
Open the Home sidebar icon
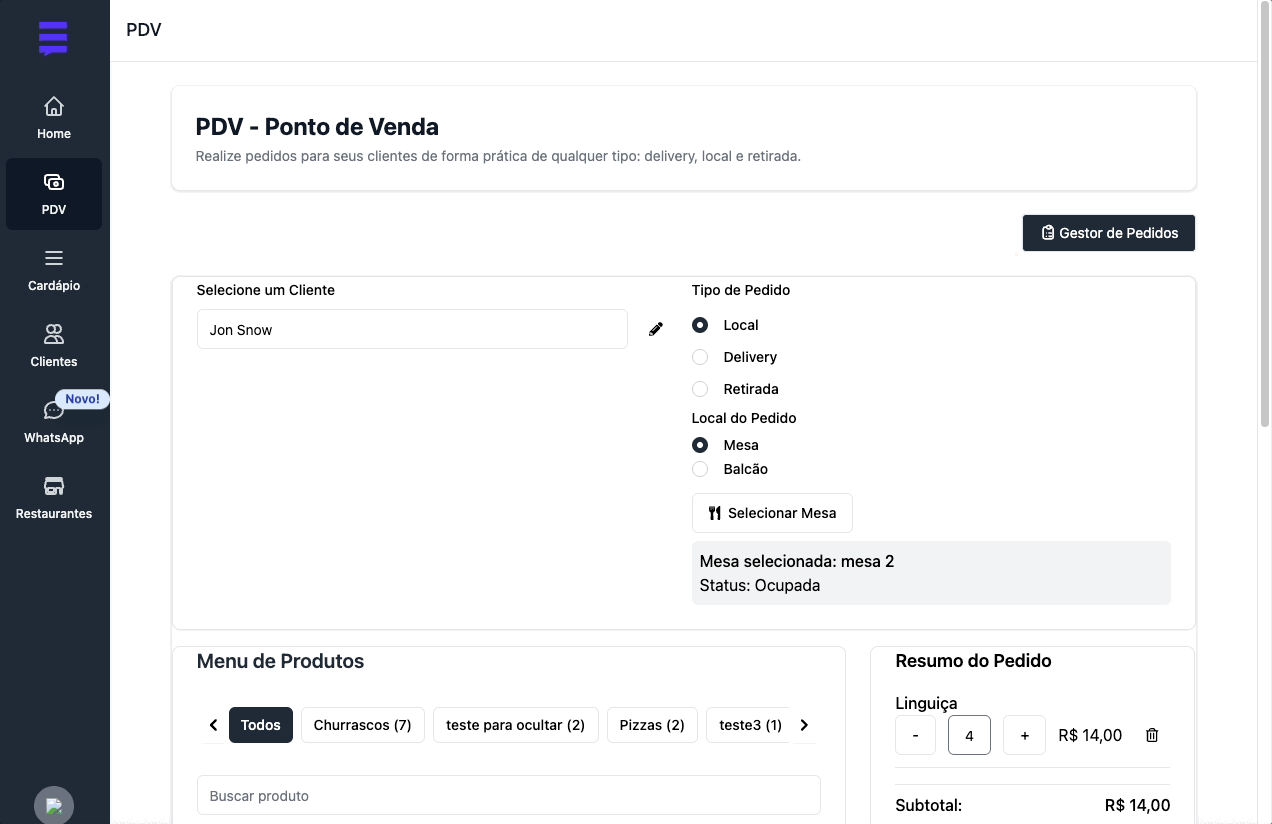pyautogui.click(x=54, y=107)
